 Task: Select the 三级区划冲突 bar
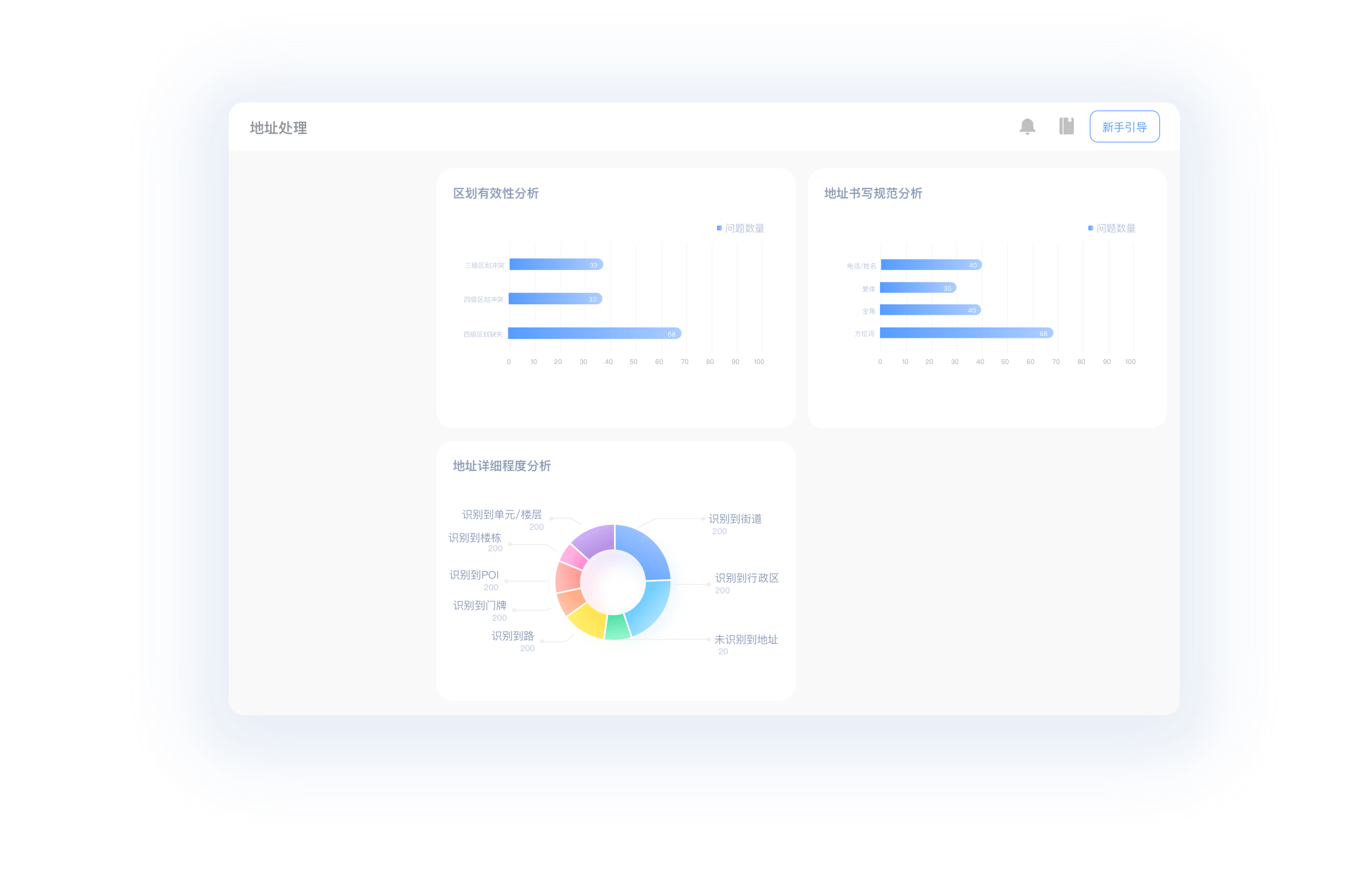point(556,264)
